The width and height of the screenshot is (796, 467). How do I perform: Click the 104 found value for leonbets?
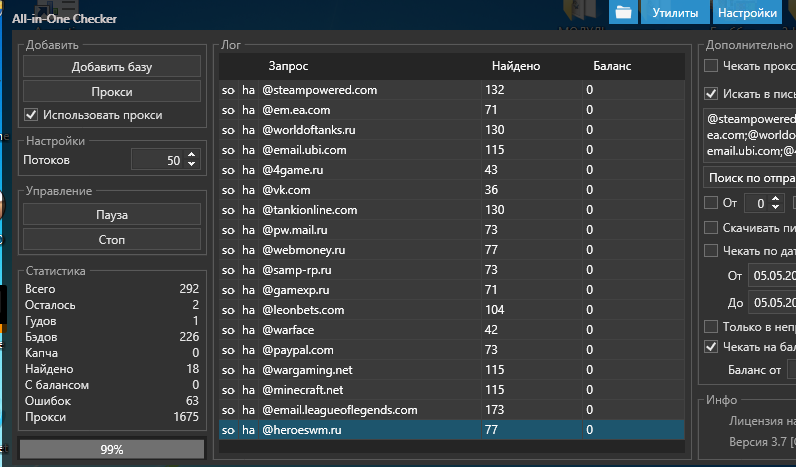494,310
